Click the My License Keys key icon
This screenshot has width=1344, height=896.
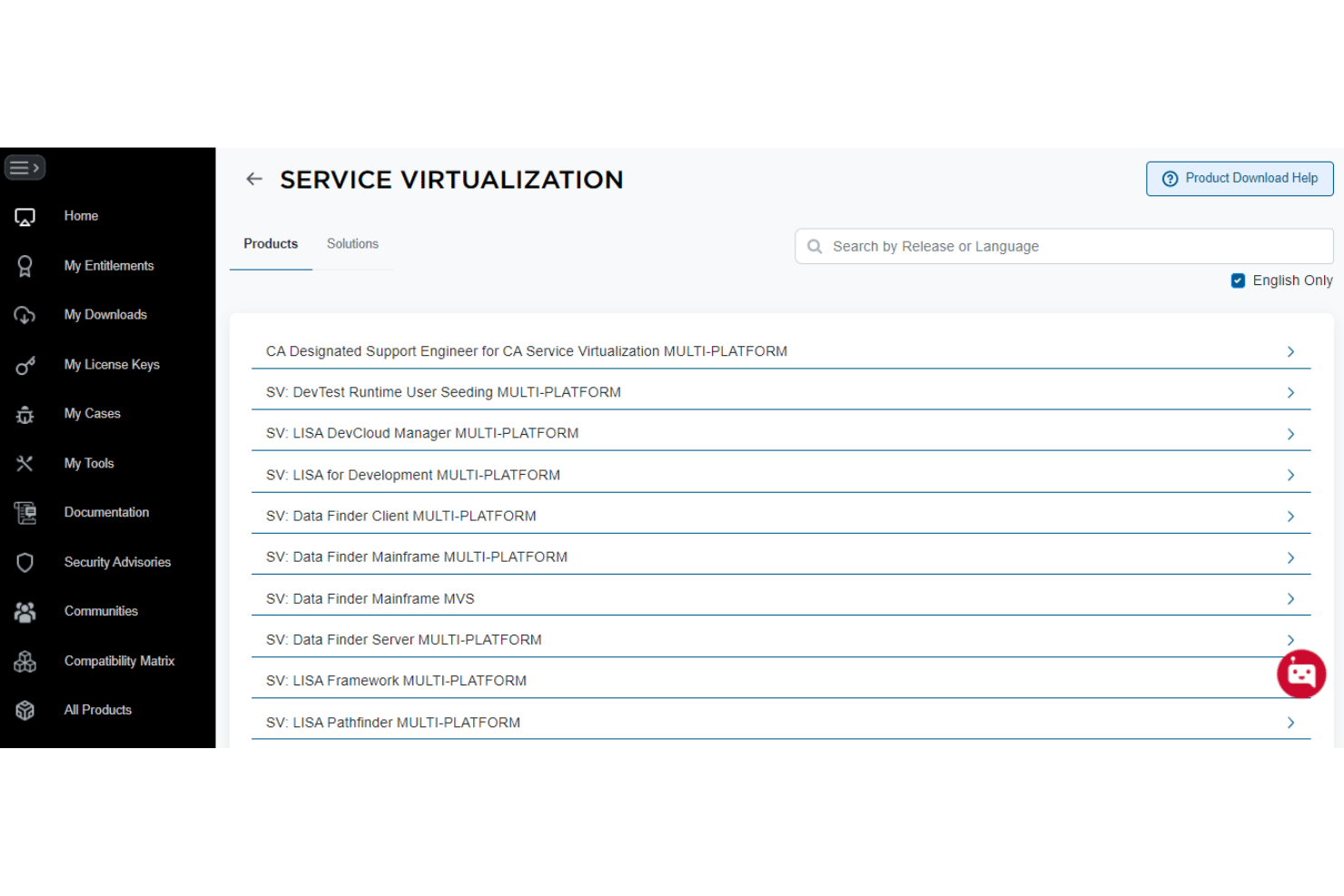[x=25, y=365]
